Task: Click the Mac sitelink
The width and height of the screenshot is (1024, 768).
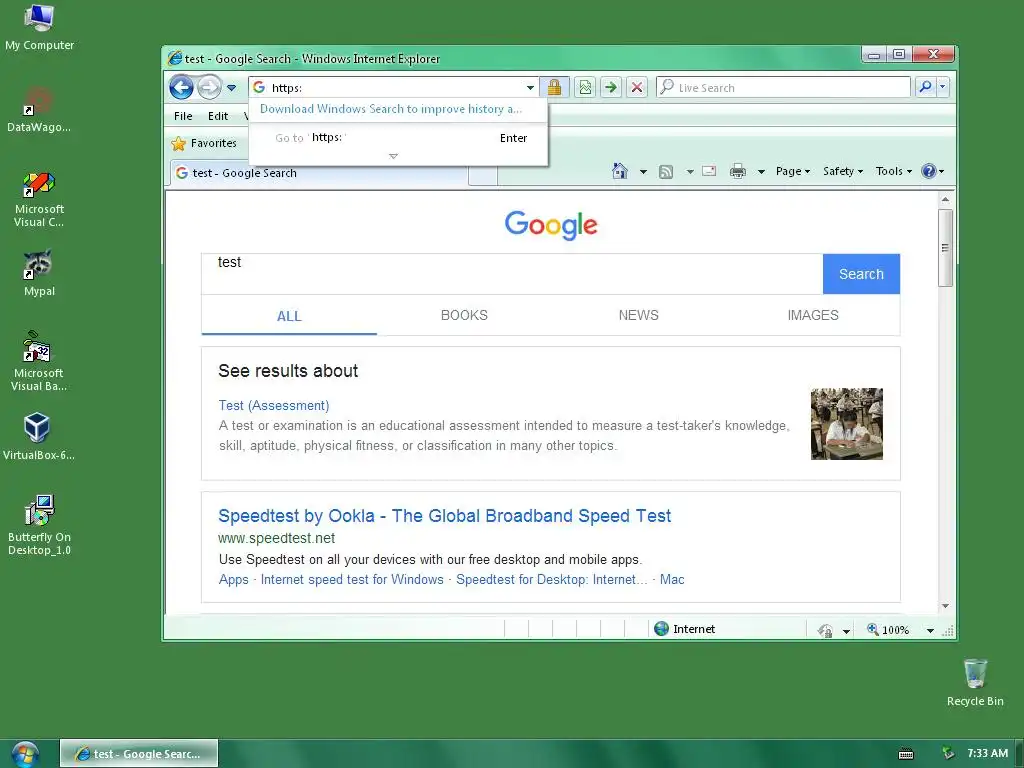Action: [x=672, y=579]
